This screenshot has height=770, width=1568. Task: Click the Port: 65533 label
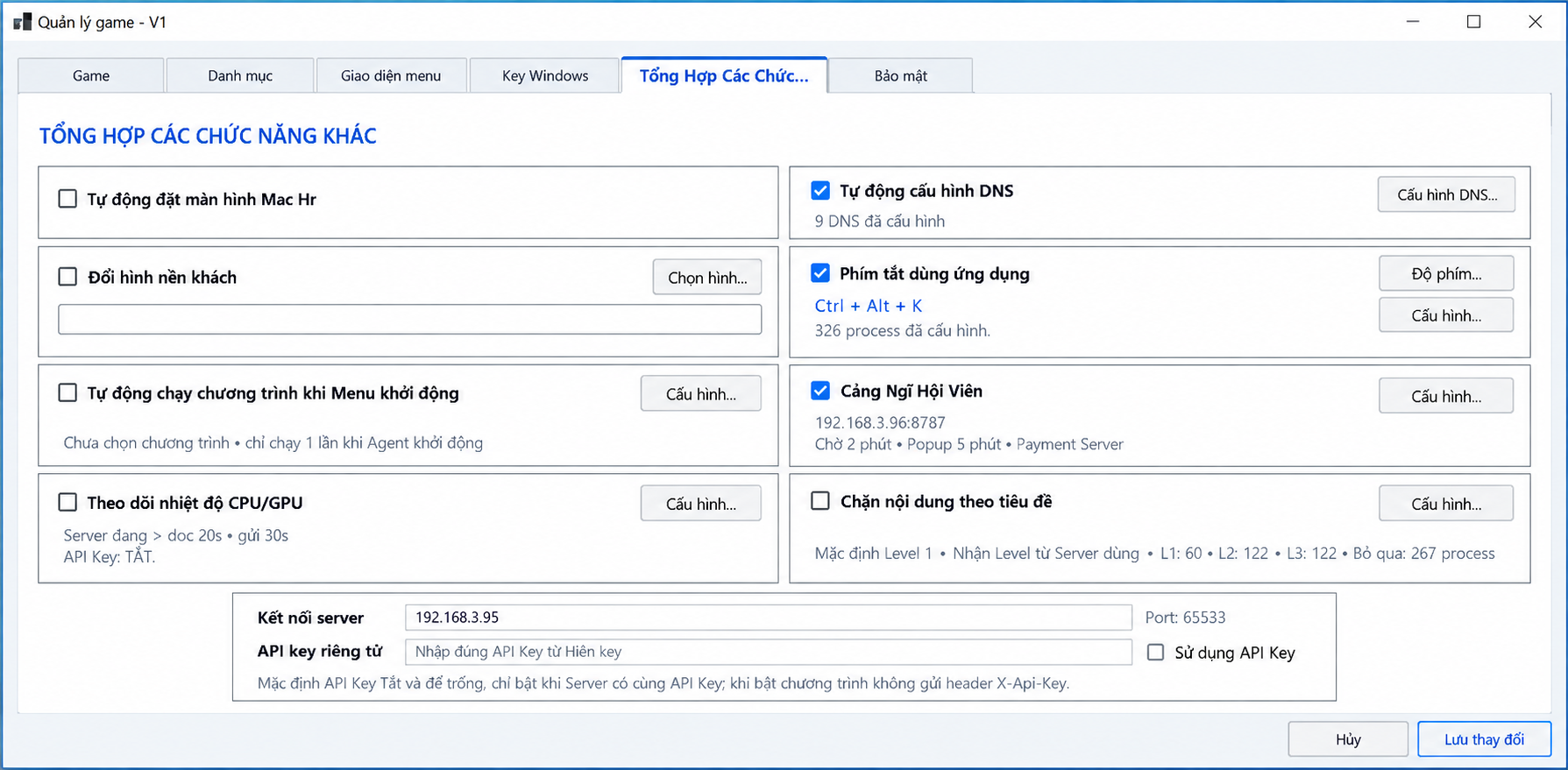1185,618
